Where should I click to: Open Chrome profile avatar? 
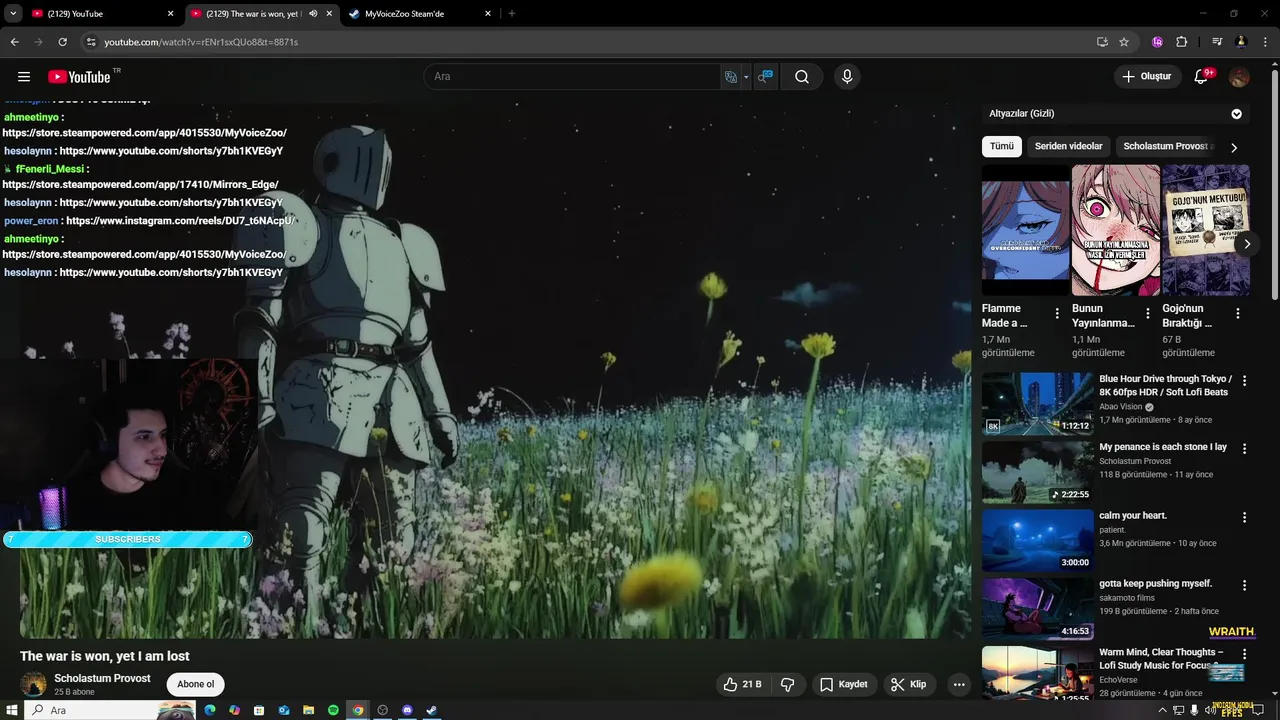click(1241, 42)
